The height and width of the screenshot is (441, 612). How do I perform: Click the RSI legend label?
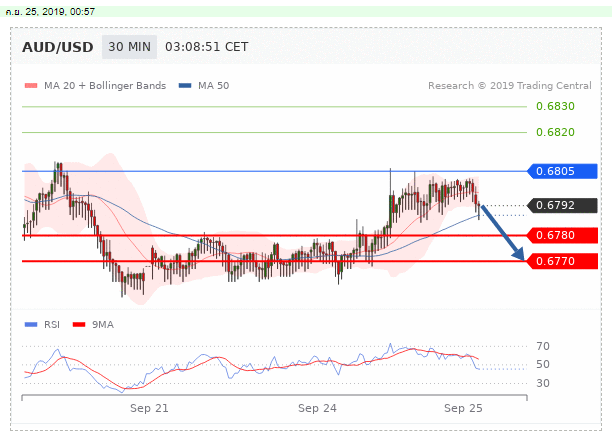[52, 325]
